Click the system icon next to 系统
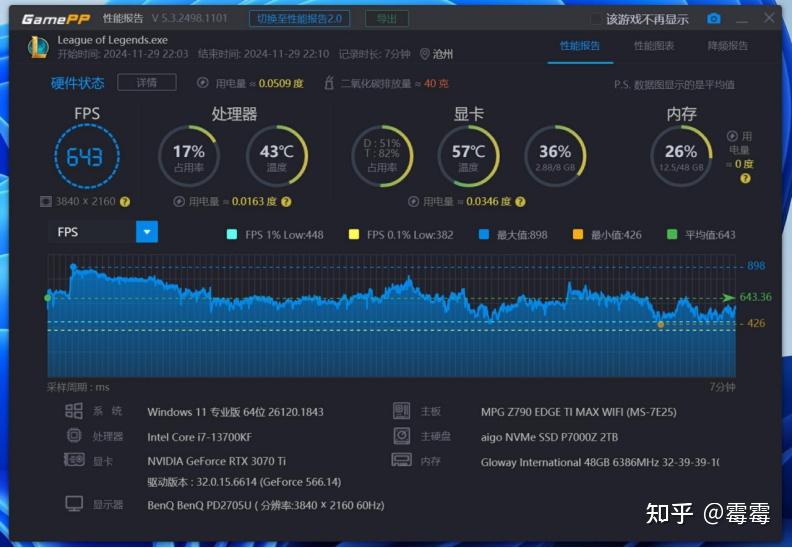The image size is (792, 548). 74,411
